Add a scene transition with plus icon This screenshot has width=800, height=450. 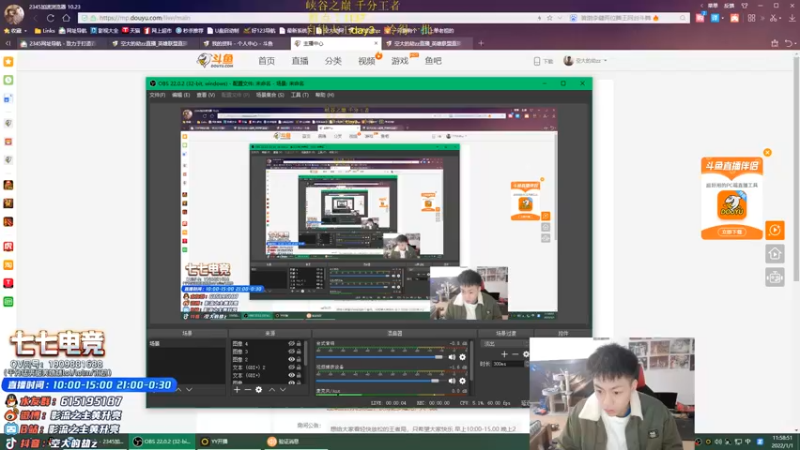[x=504, y=354]
